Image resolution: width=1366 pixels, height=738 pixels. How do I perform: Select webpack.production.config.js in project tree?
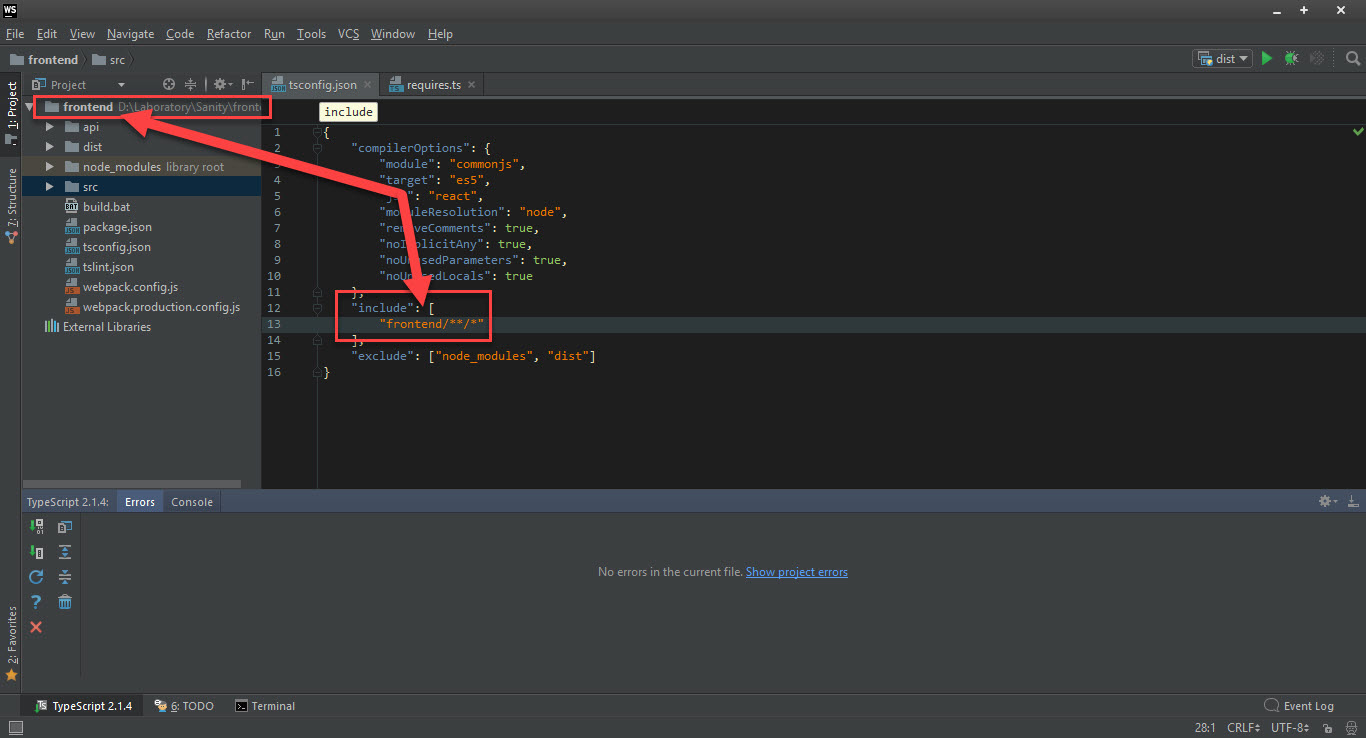point(161,307)
